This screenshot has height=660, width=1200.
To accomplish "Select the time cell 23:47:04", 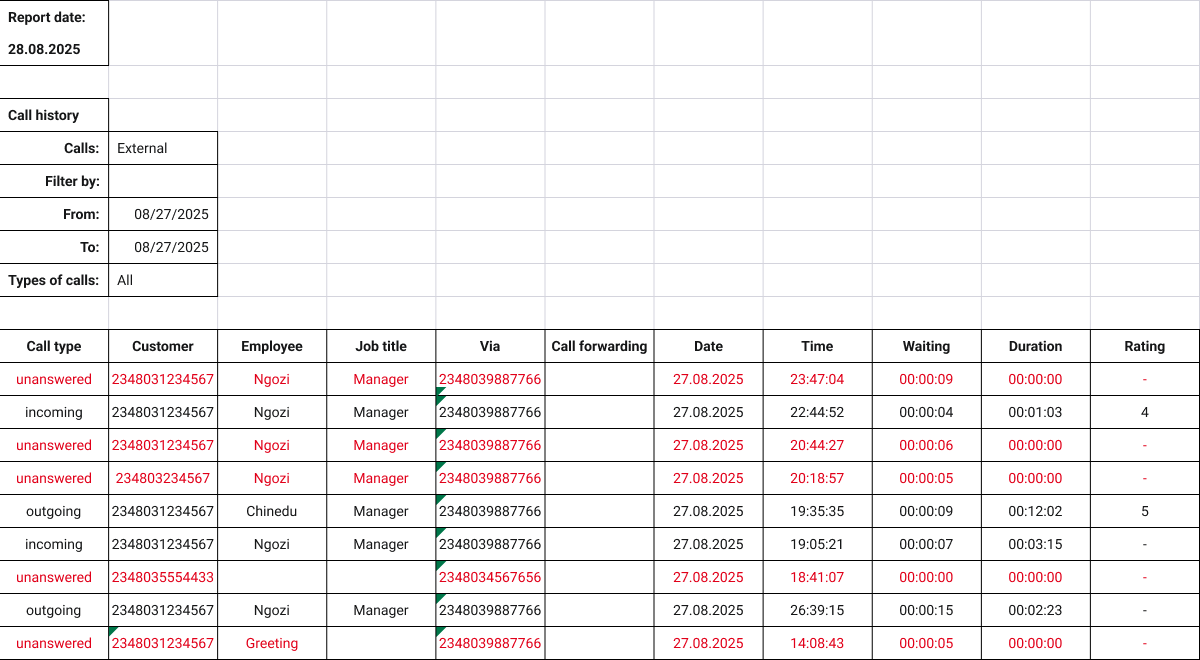I will 817,379.
